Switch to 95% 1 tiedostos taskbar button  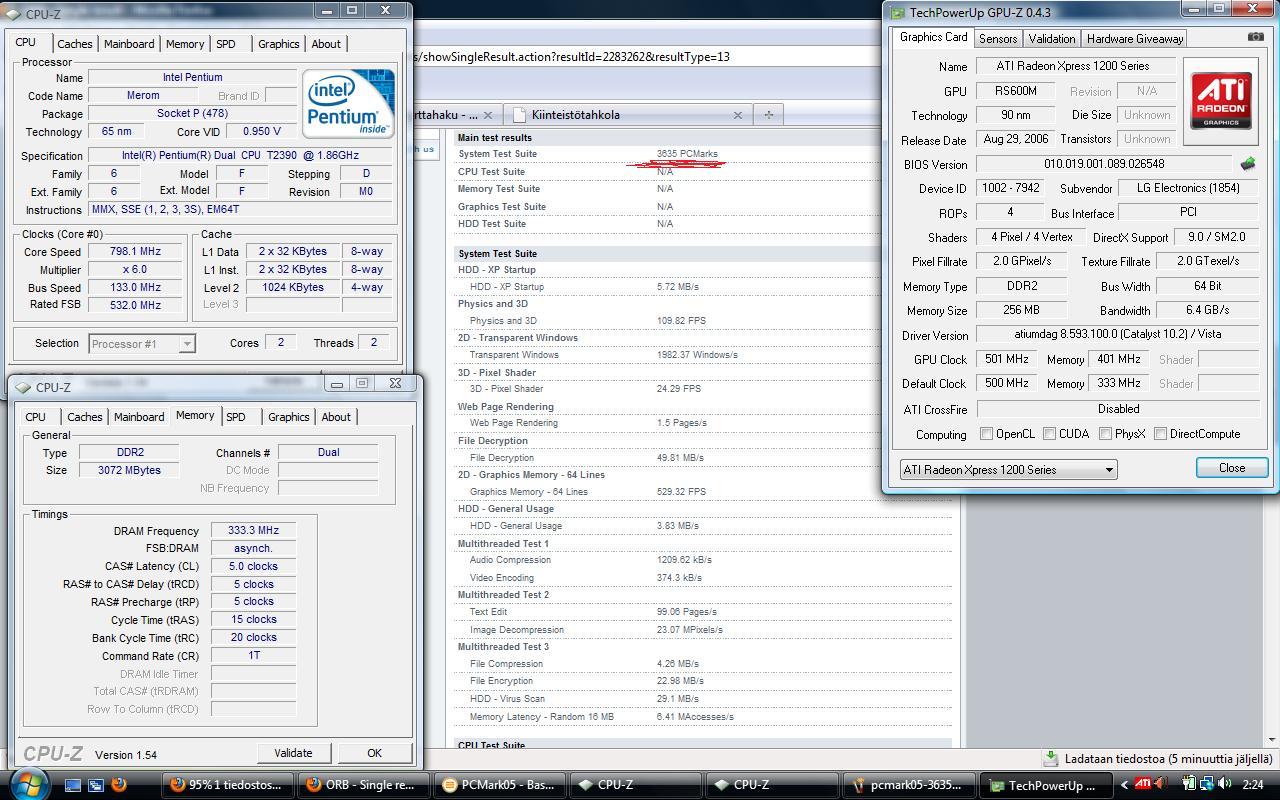(228, 785)
